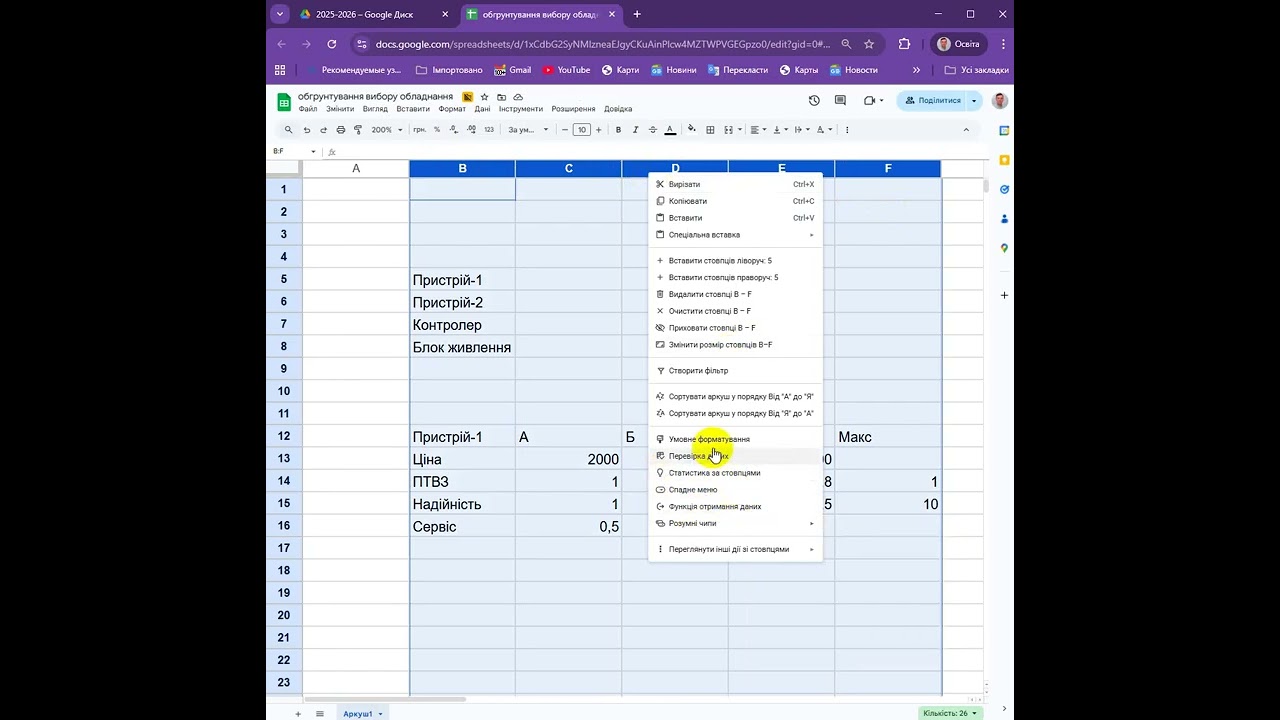
Task: Format selection as percent
Action: [437, 130]
